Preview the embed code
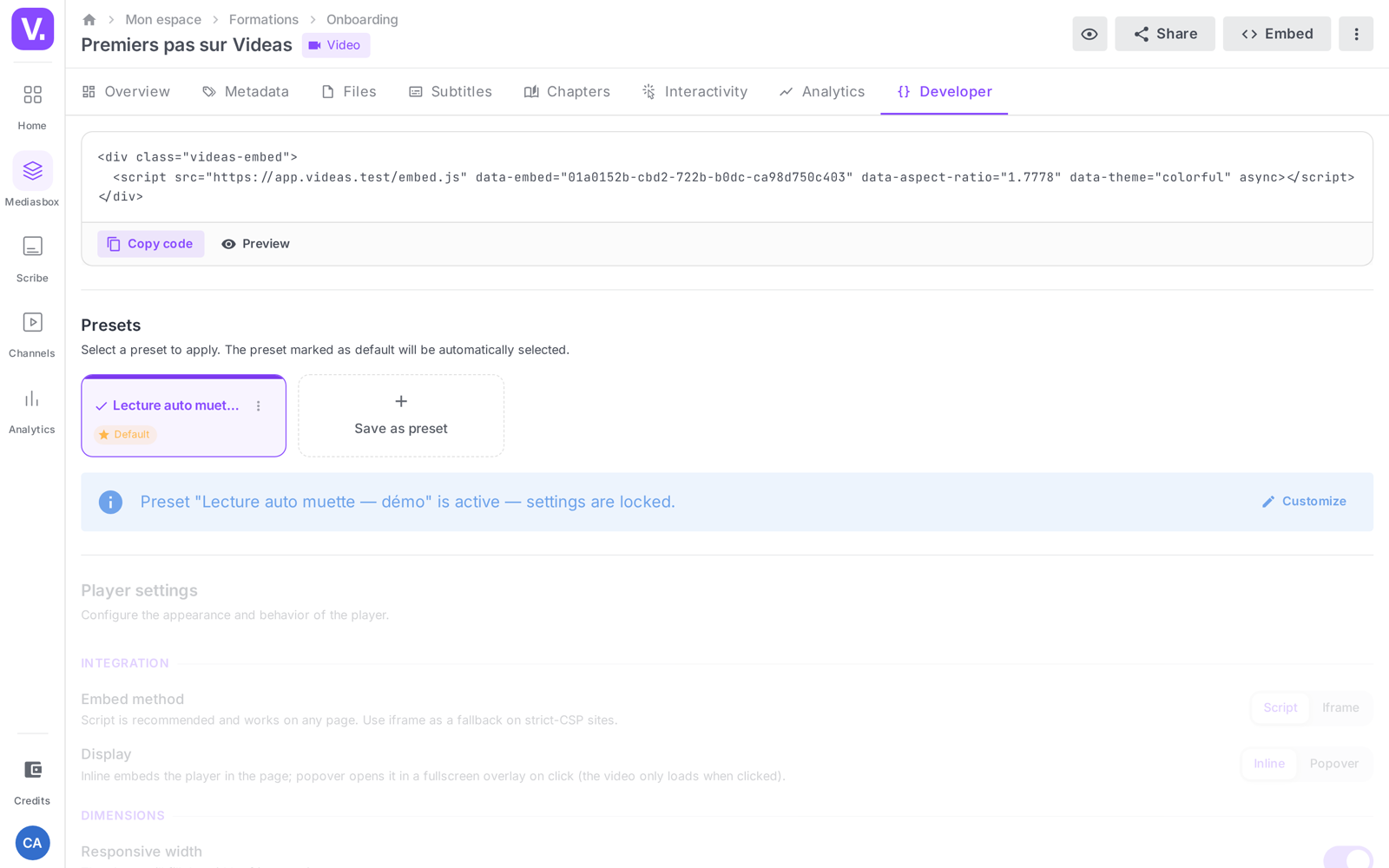 [255, 244]
